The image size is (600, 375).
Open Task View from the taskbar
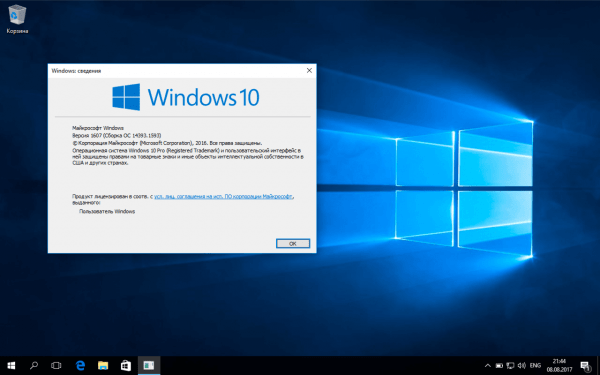point(56,365)
